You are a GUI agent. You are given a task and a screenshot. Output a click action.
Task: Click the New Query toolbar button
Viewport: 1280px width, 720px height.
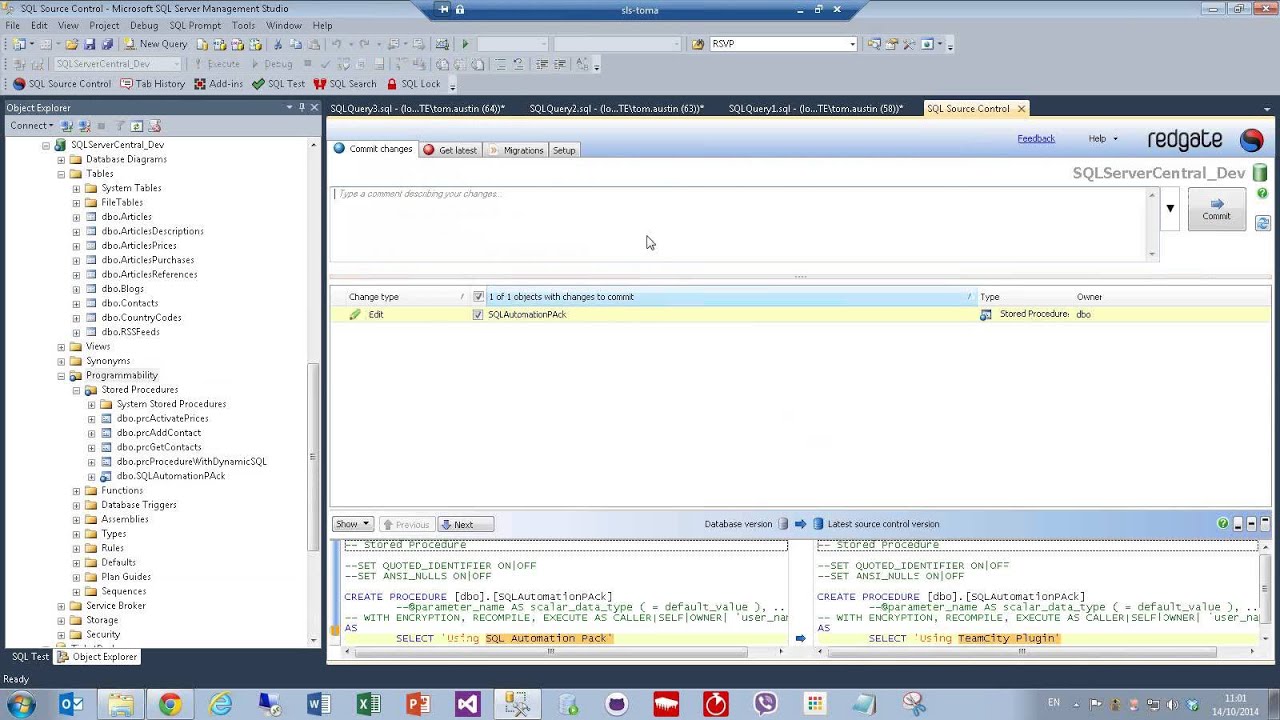155,44
